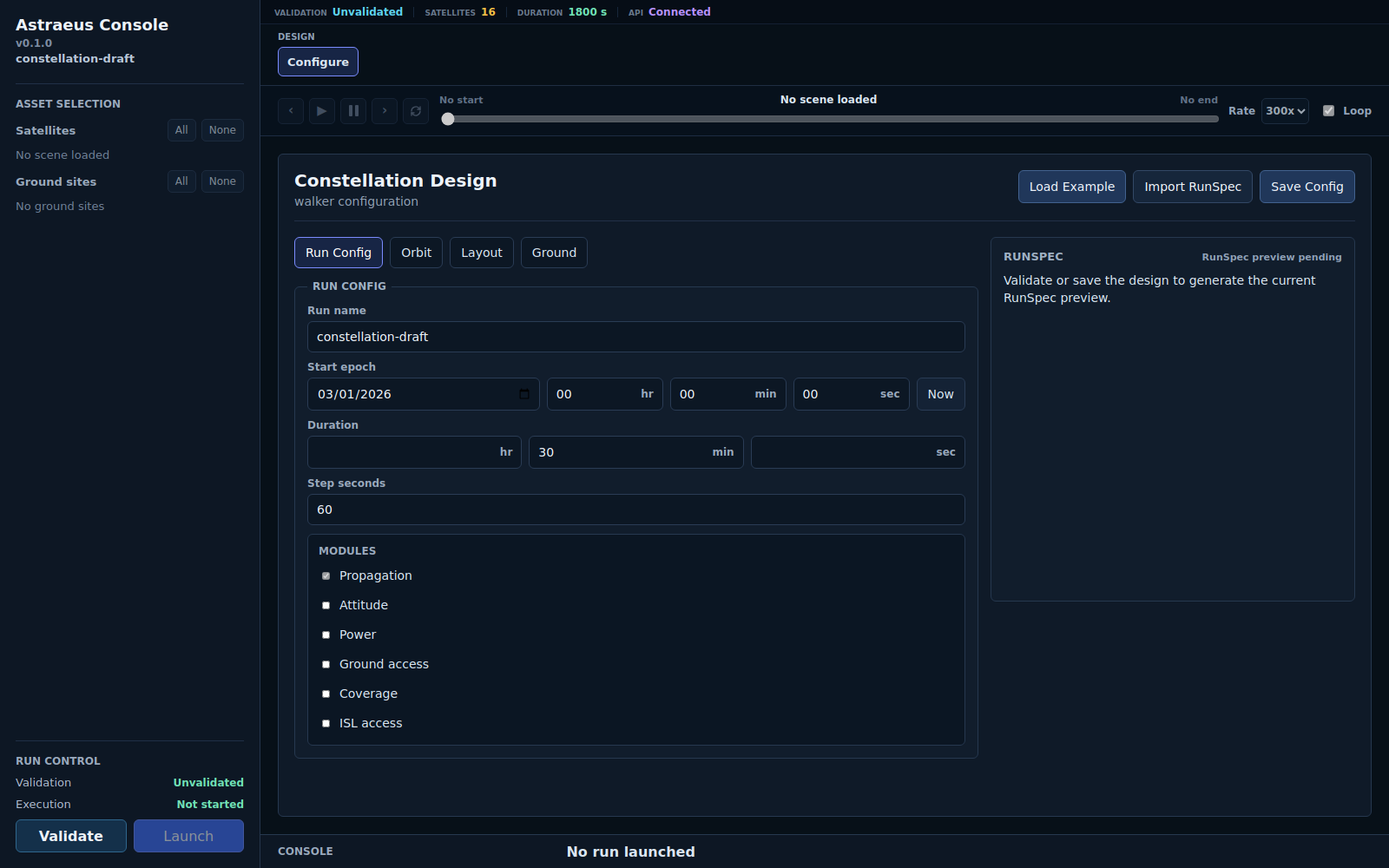Select All ground sites
The width and height of the screenshot is (1389, 868).
(x=181, y=181)
